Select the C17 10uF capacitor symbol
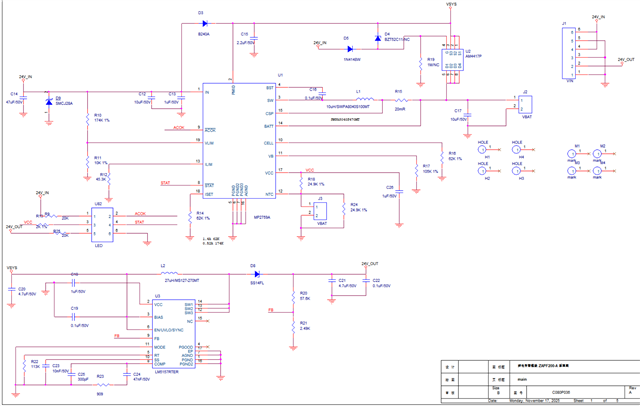640x406 pixels. (x=468, y=115)
